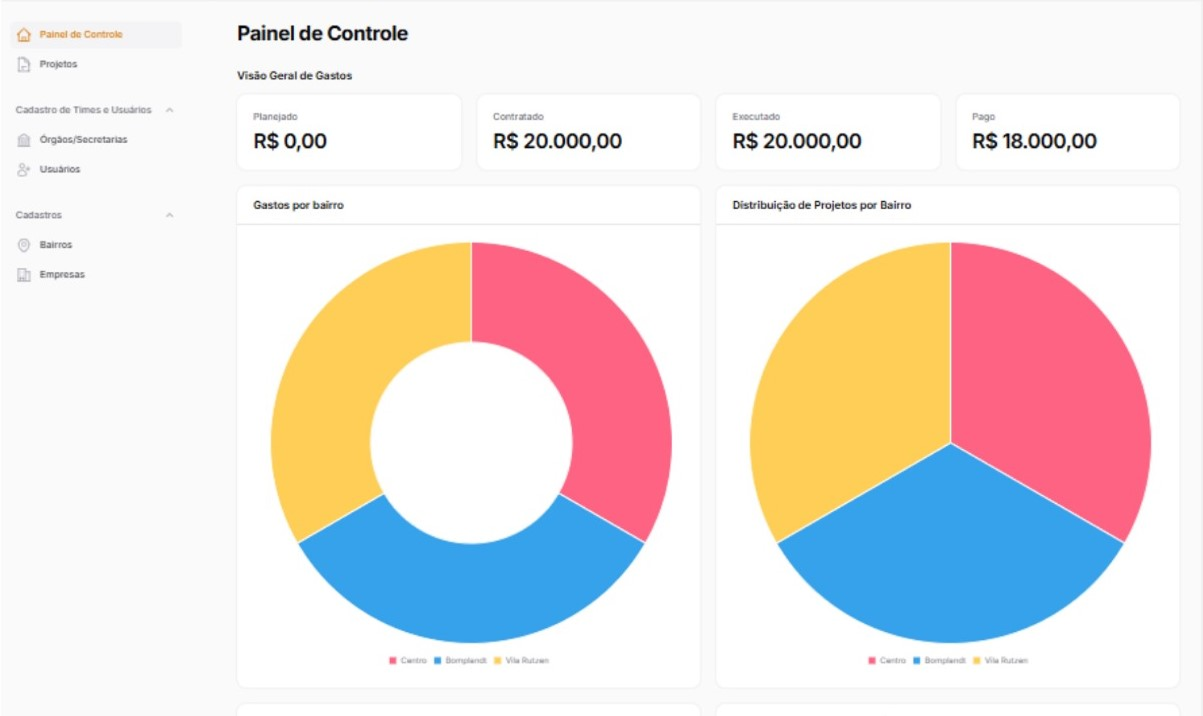Viewport: 1203px width, 716px height.
Task: Click the Usuários add-person icon
Action: click(24, 170)
